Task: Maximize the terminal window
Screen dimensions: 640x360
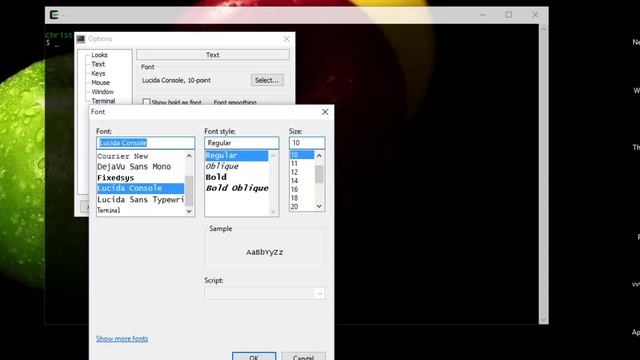Action: [509, 15]
